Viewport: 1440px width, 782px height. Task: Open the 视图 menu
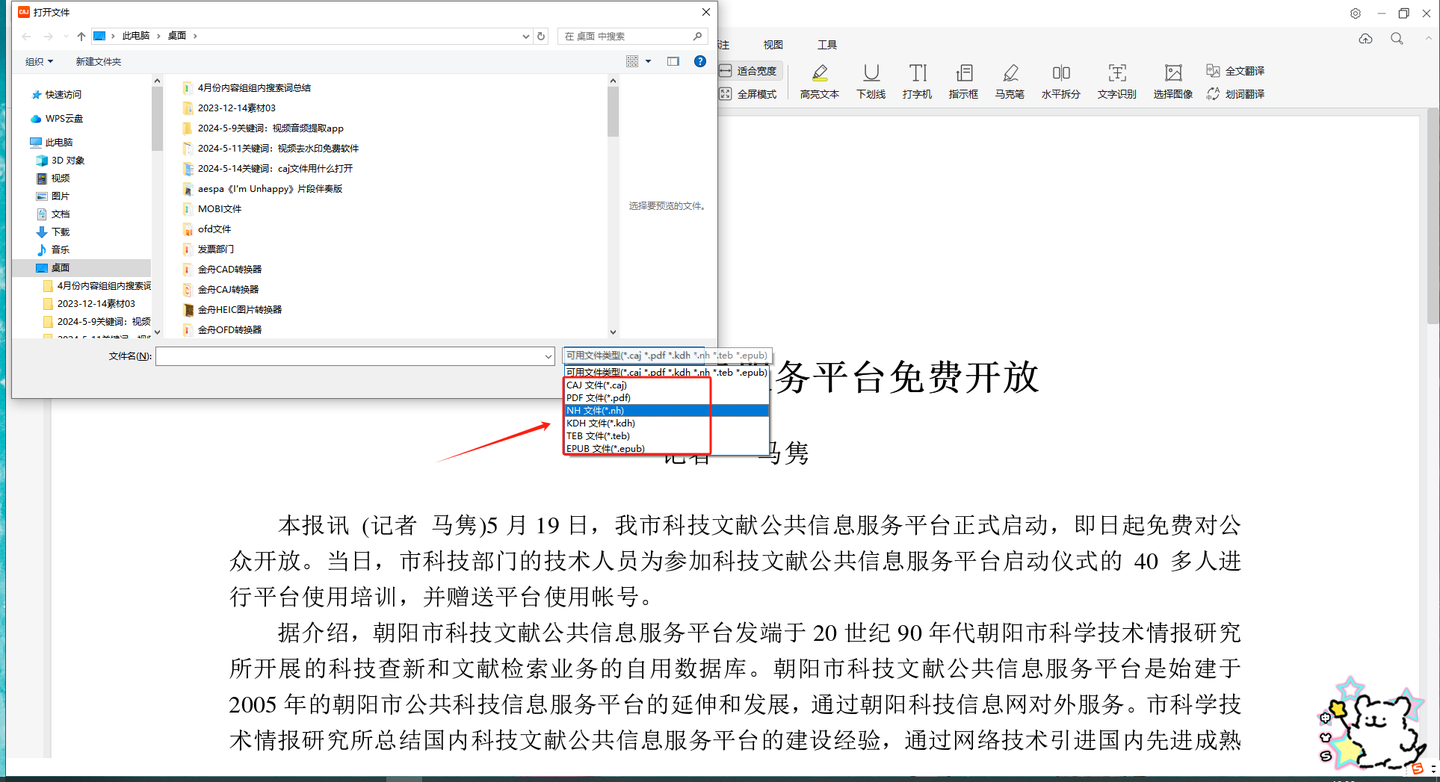772,44
